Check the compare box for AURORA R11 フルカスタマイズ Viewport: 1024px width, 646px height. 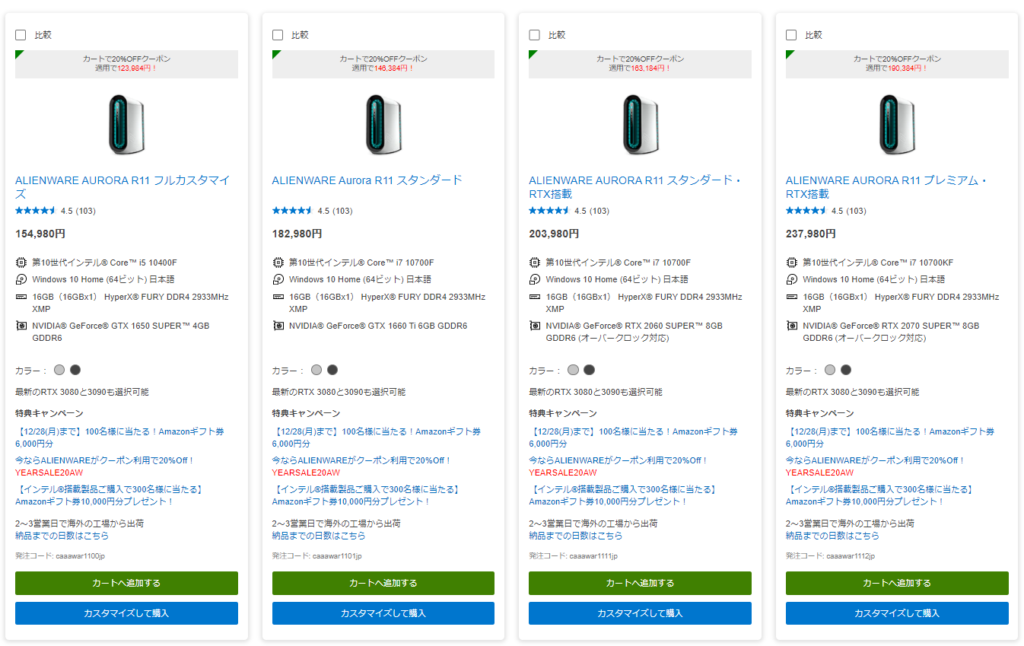click(21, 35)
